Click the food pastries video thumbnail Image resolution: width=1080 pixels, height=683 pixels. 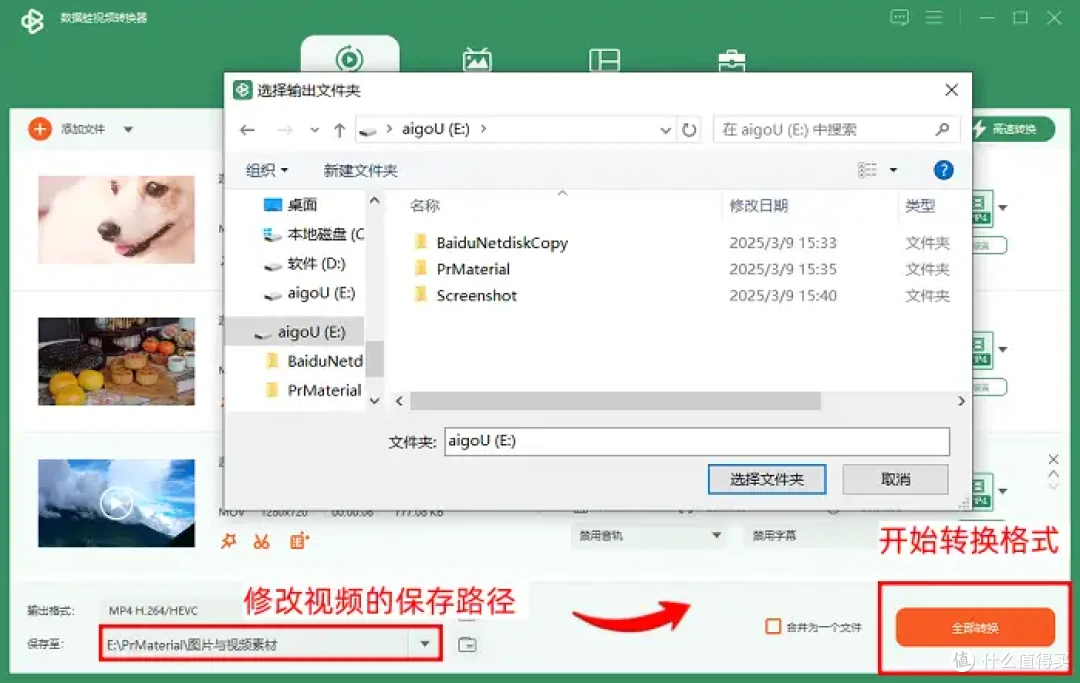(116, 361)
